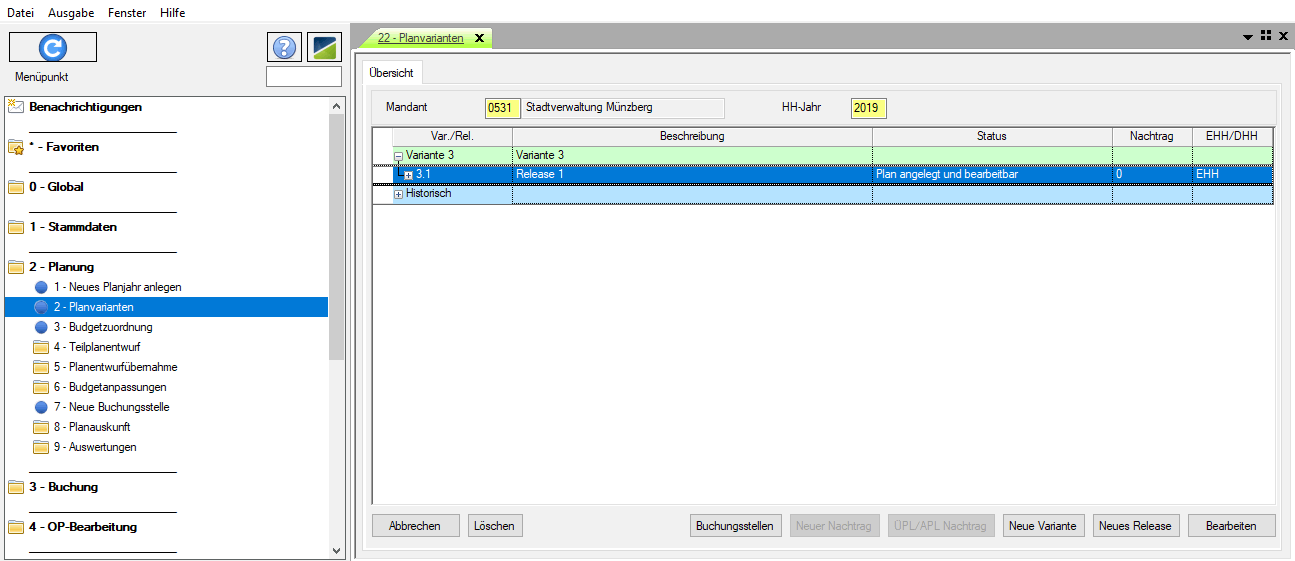1295x561 pixels.
Task: Select 3 - Budgetzuordnung in the menu tree
Action: pyautogui.click(x=102, y=327)
